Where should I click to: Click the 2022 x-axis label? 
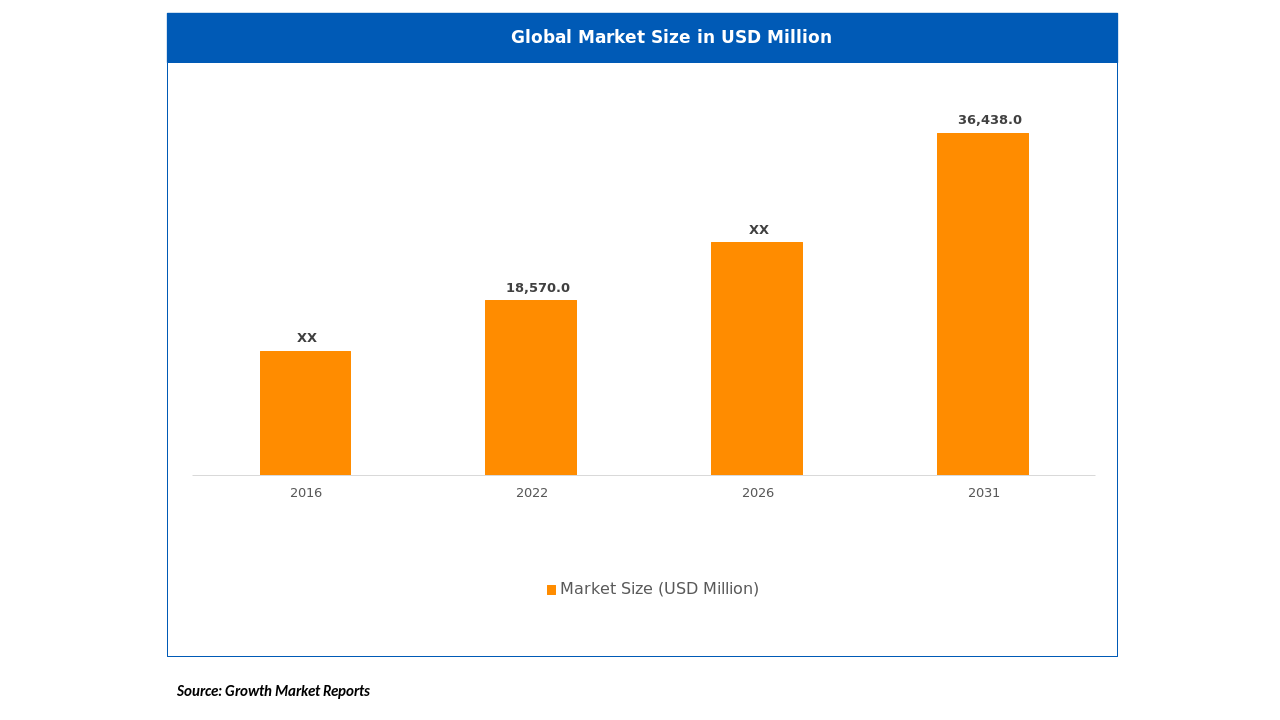pos(532,493)
